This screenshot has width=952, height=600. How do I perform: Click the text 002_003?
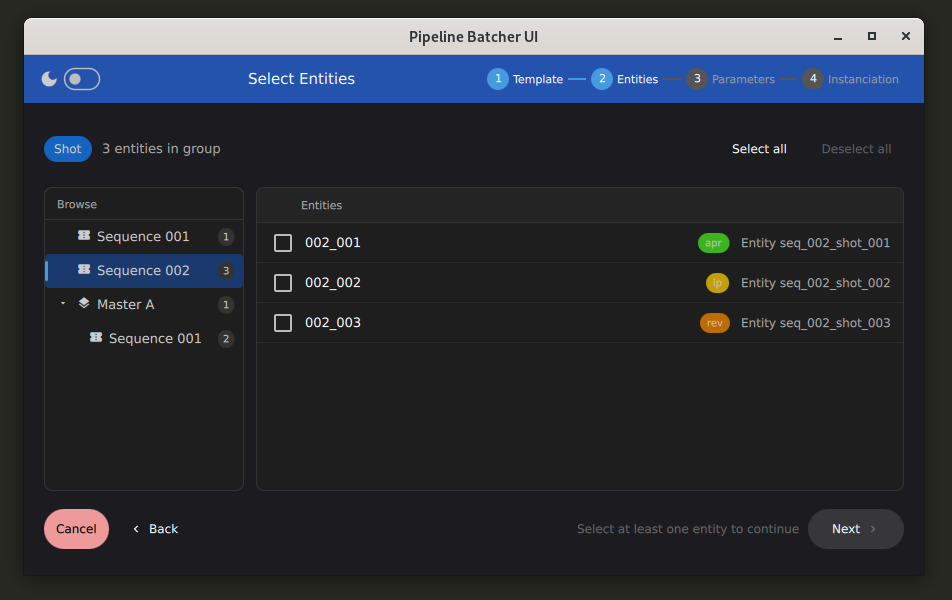[333, 323]
